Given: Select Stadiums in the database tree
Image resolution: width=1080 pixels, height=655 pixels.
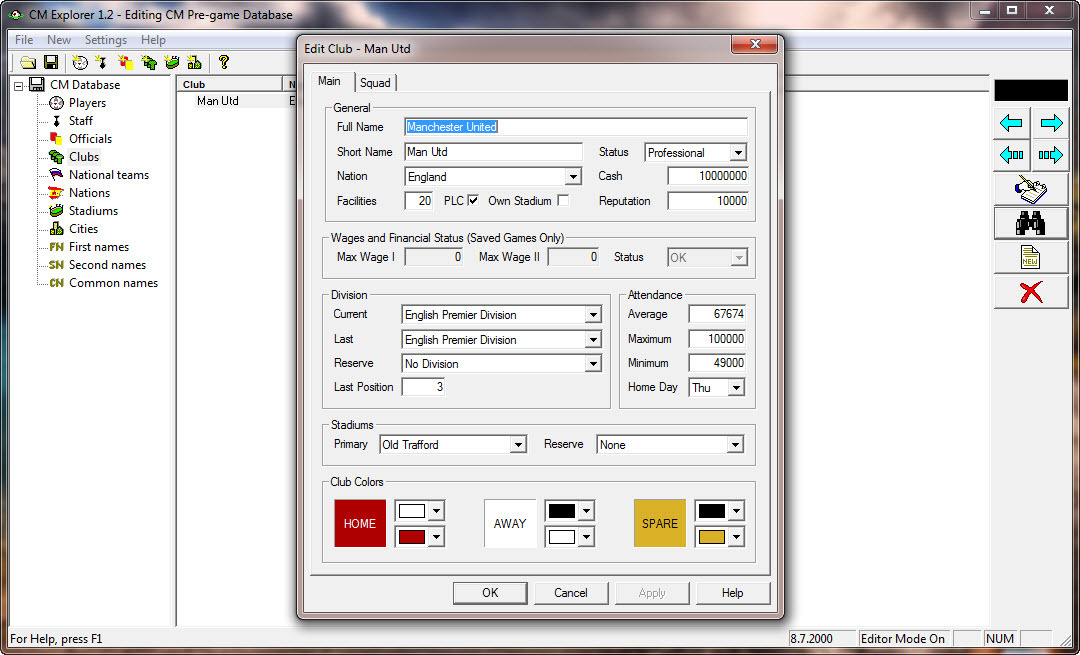Looking at the screenshot, I should 93,211.
